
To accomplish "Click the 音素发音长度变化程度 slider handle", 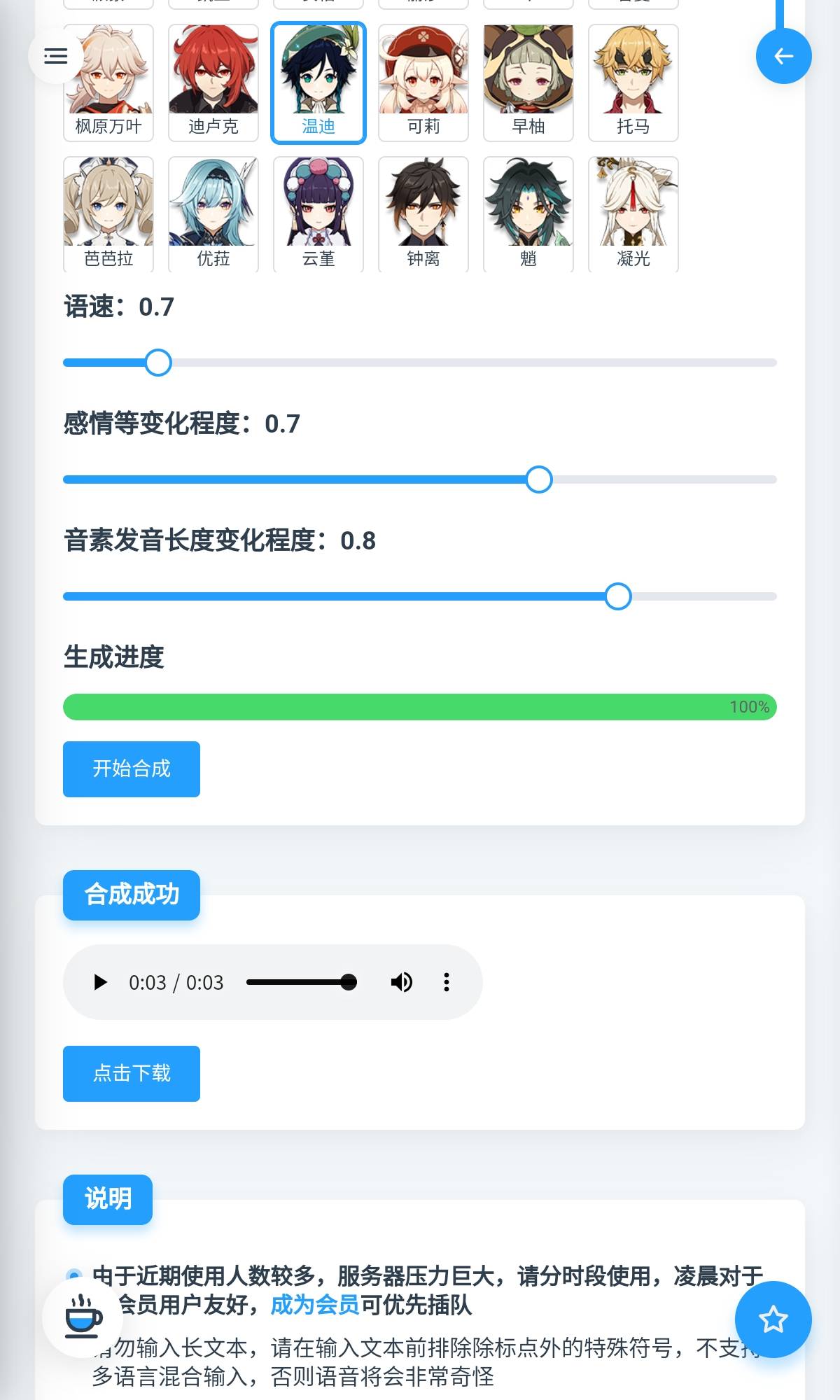I will (617, 596).
